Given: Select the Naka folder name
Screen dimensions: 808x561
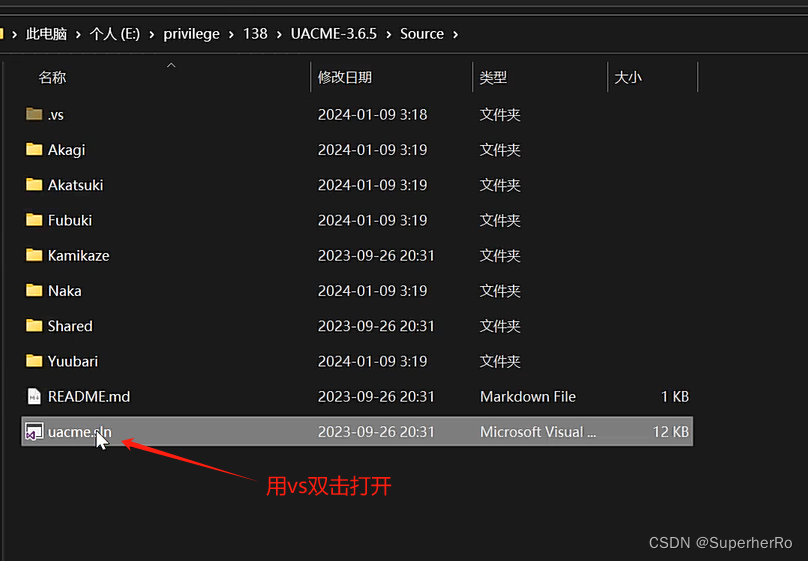Looking at the screenshot, I should 64,291.
